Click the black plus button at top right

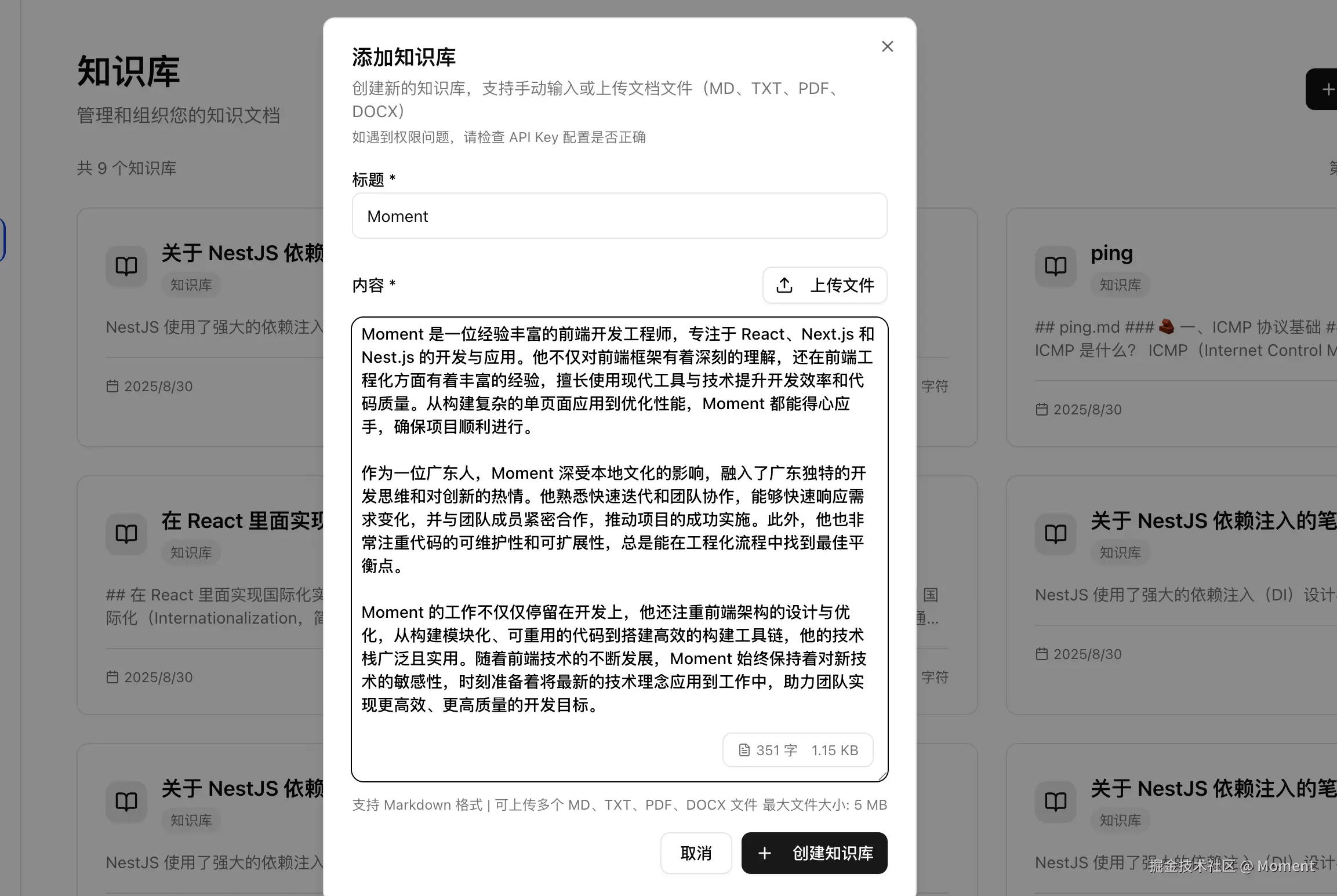click(1327, 89)
